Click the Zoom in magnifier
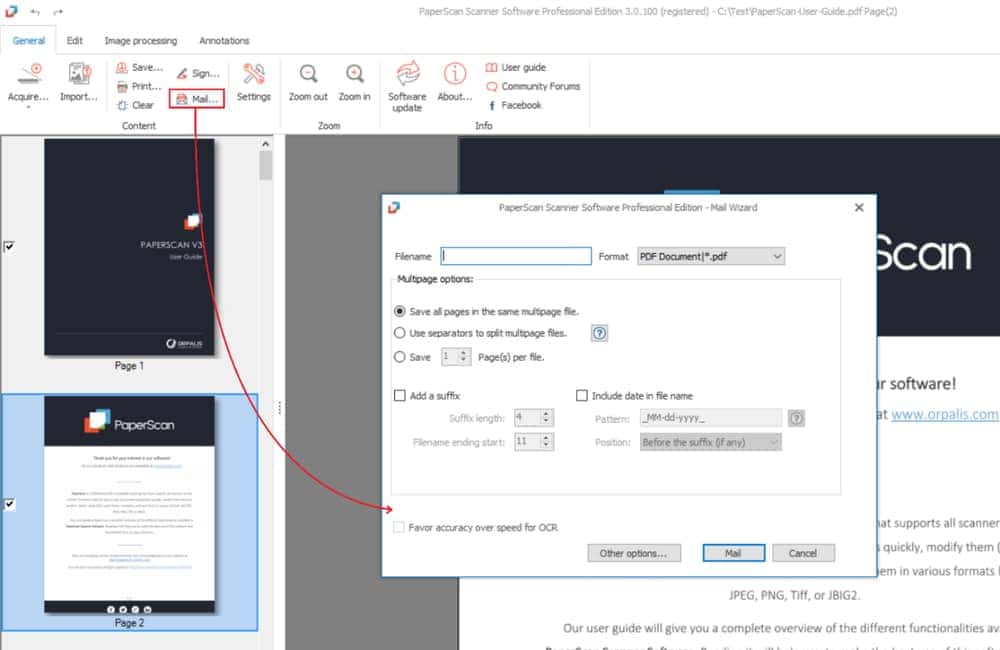1000x650 pixels. click(355, 74)
